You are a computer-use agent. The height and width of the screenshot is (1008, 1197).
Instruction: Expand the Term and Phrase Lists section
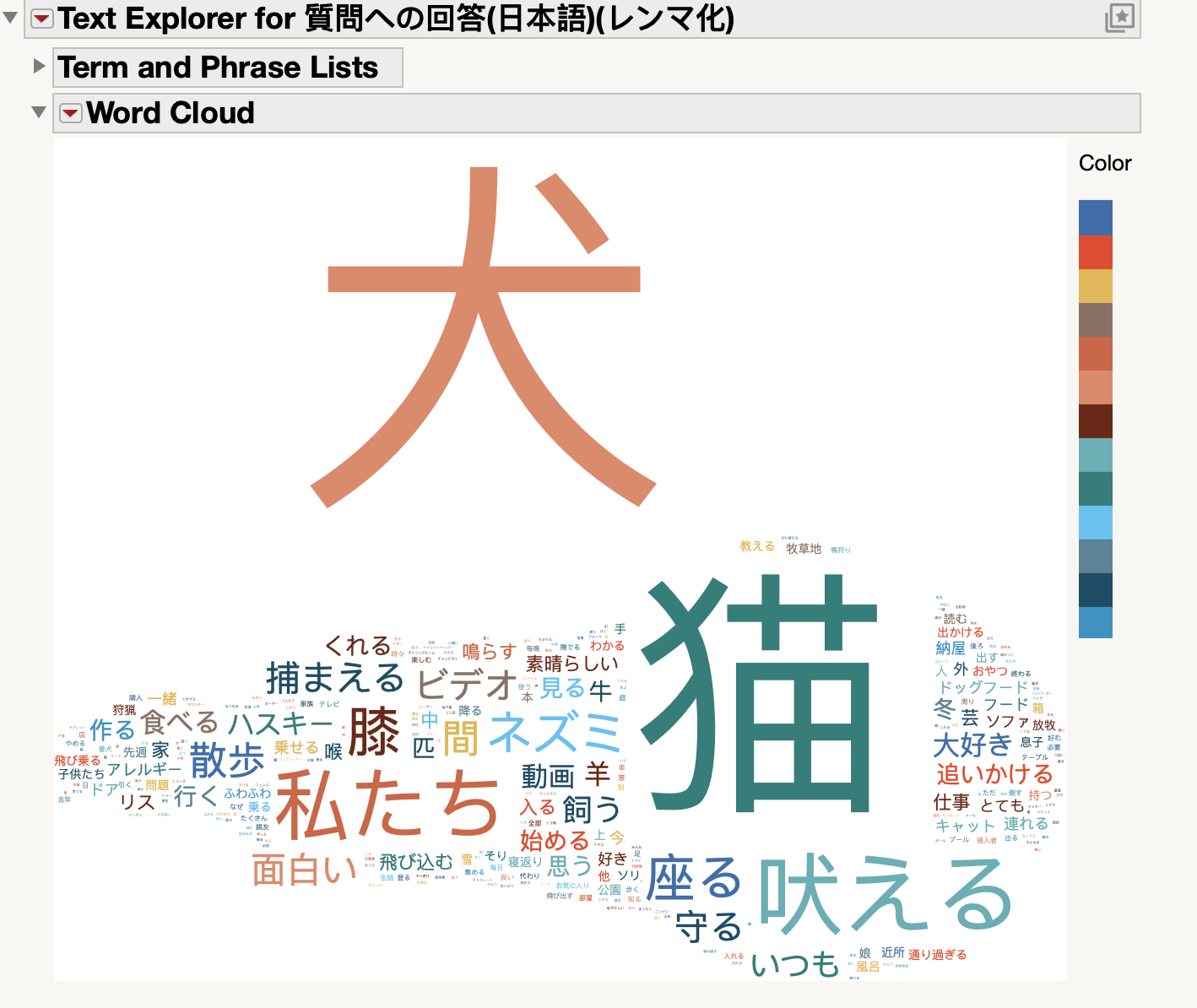click(x=39, y=66)
